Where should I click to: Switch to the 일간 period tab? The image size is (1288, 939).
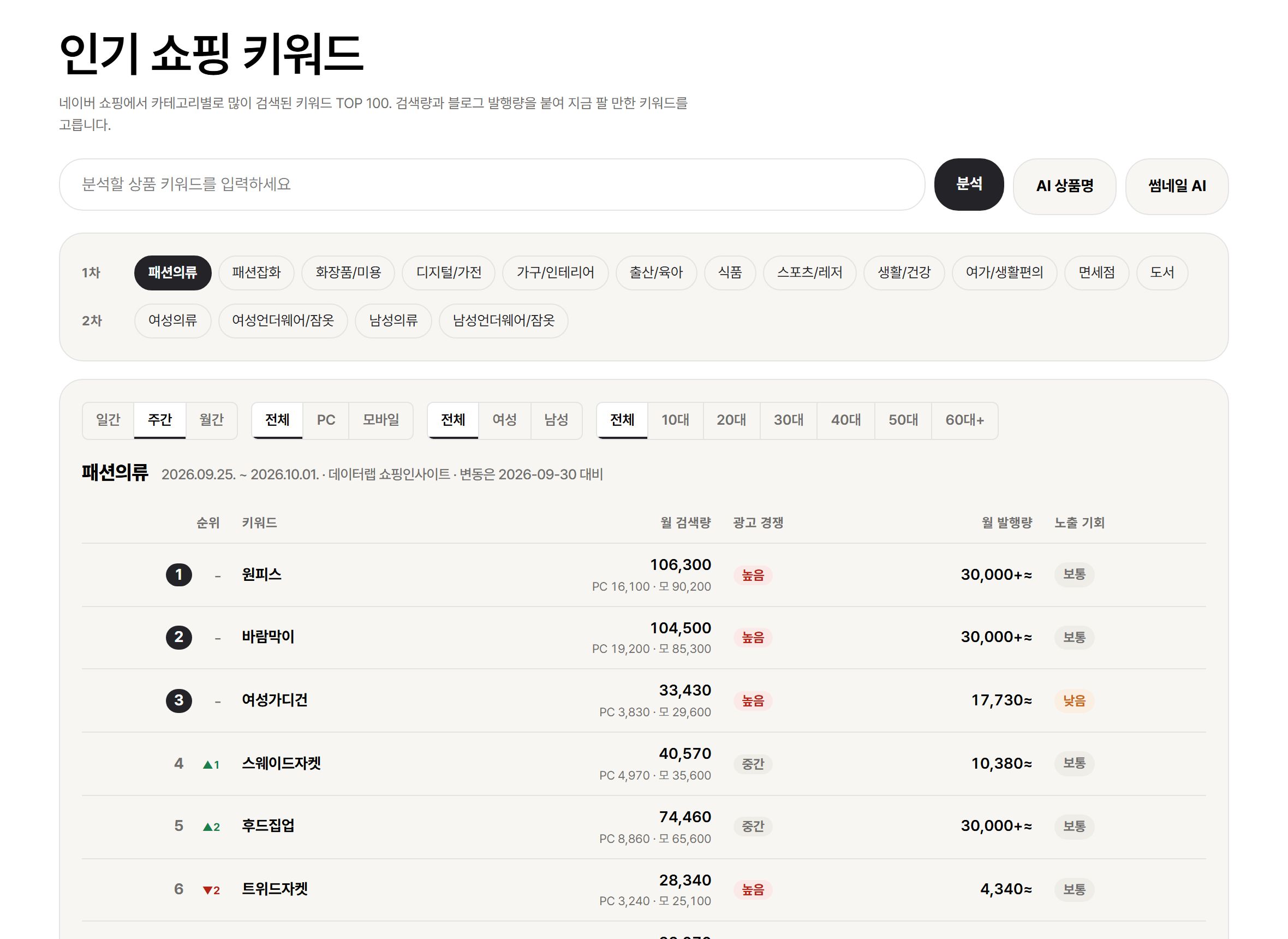coord(108,420)
